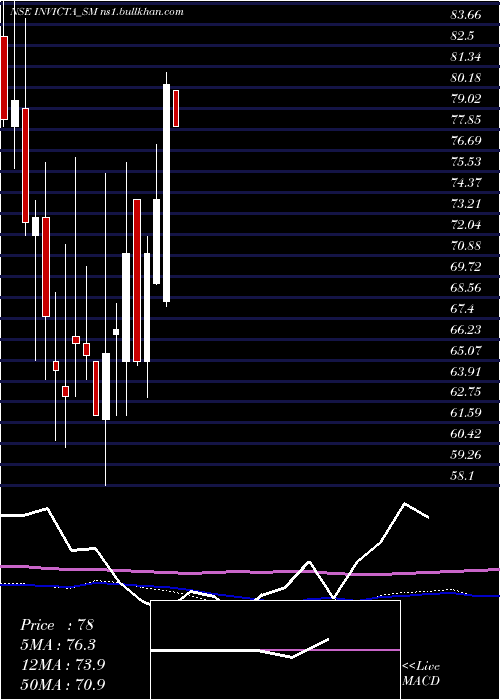The height and width of the screenshot is (700, 500).
Task: Click the 60.42 price axis label
Action: 466,434
